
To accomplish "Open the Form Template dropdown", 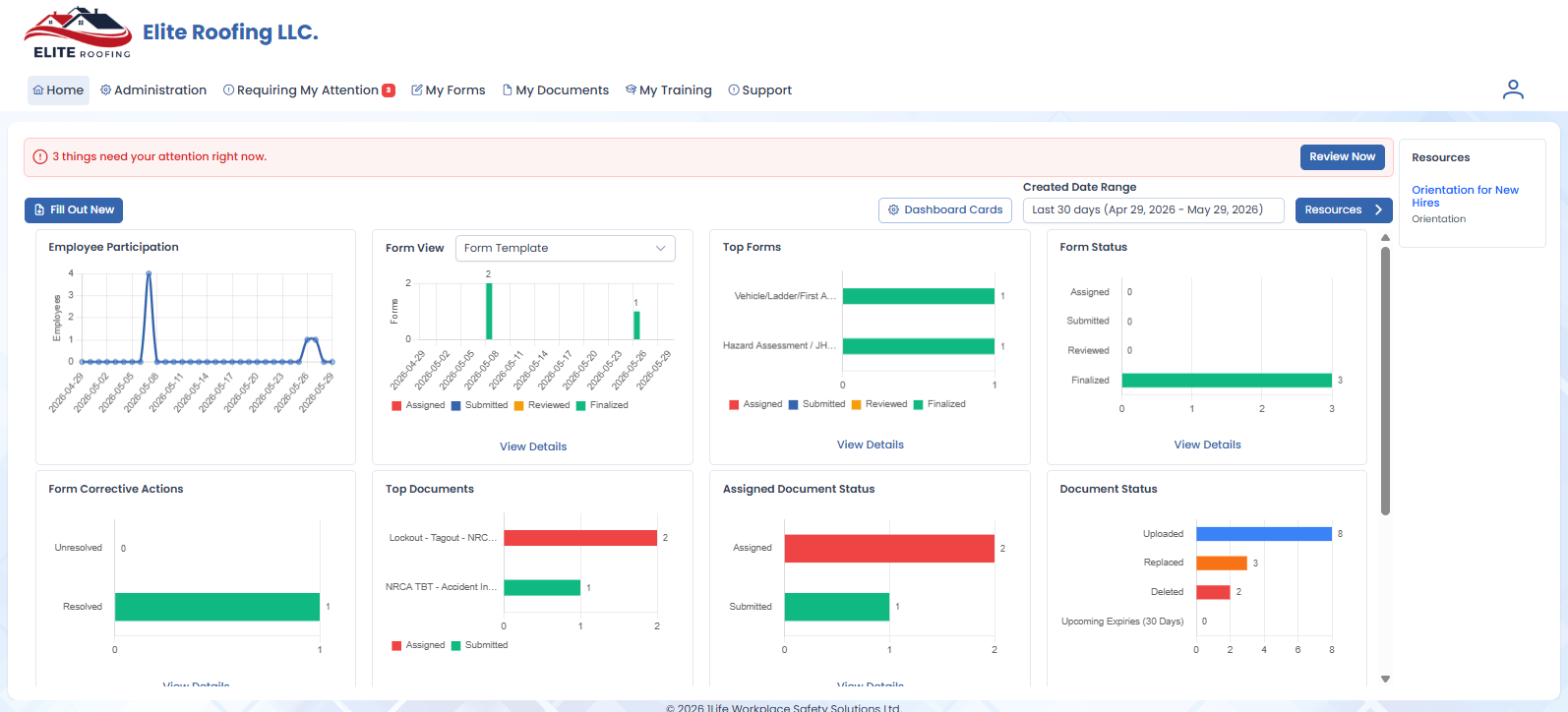I will pos(566,248).
